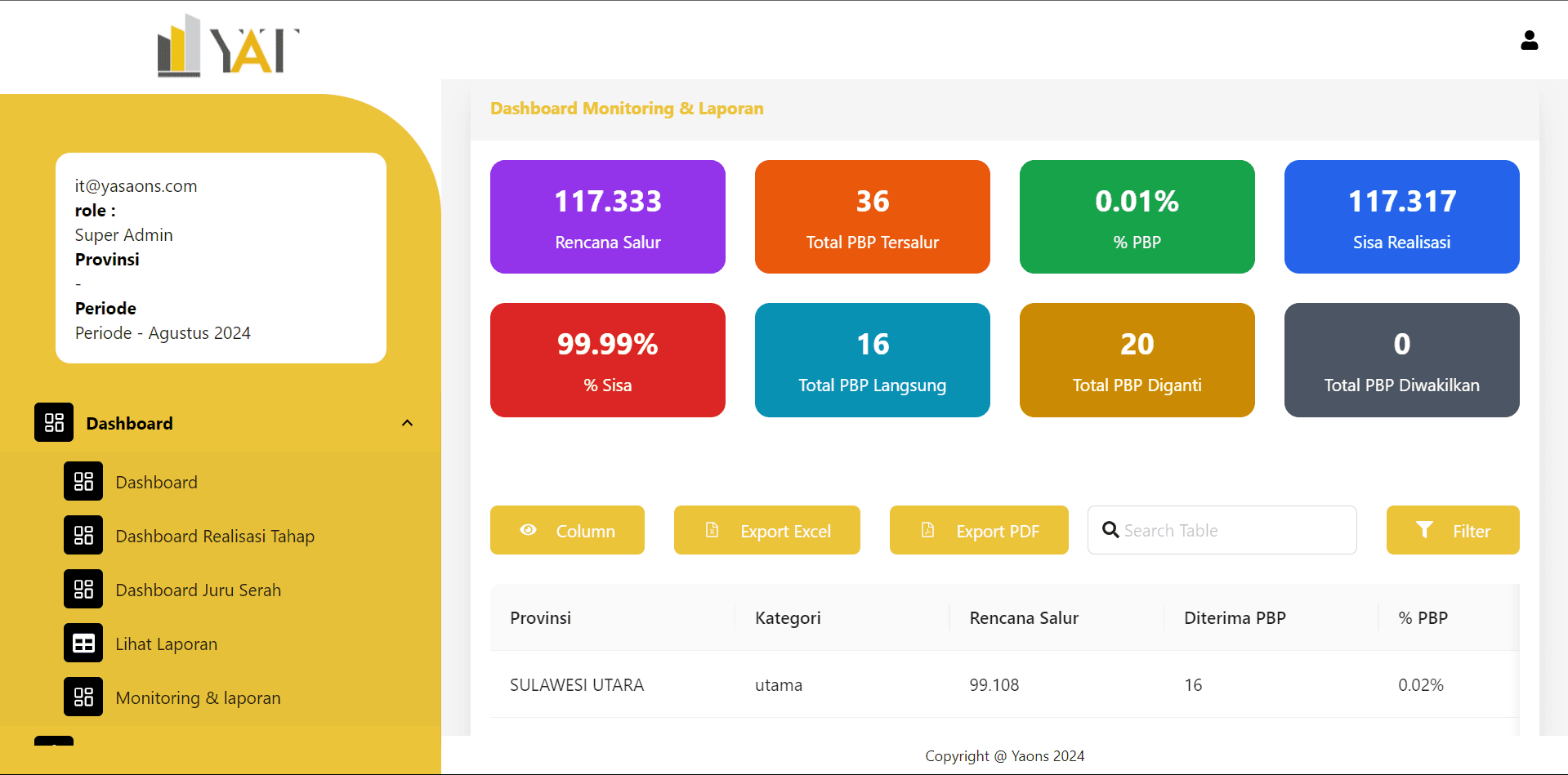
Task: Click the Dashboard Realisasi Tahap icon
Action: 83,535
